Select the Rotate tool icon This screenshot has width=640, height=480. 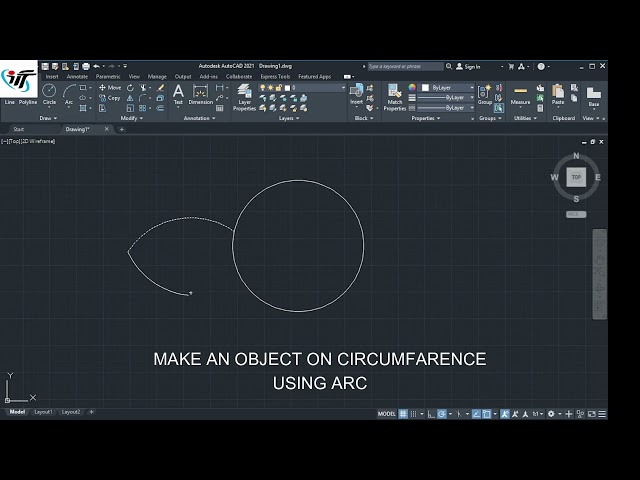(x=130, y=88)
